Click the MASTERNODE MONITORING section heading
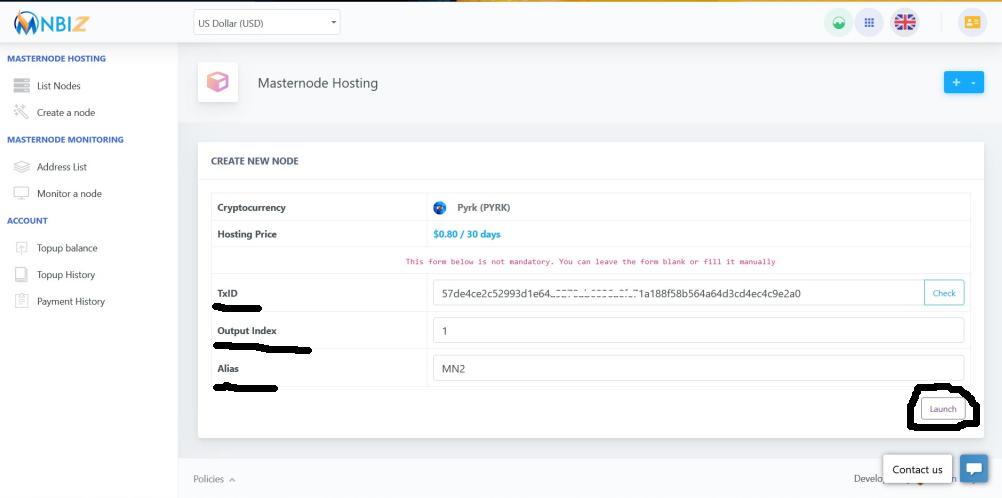1002x498 pixels. (65, 139)
